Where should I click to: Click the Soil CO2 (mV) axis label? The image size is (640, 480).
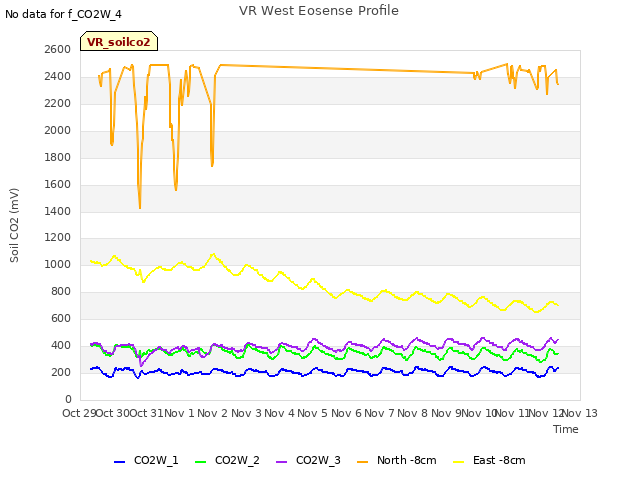click(x=14, y=225)
